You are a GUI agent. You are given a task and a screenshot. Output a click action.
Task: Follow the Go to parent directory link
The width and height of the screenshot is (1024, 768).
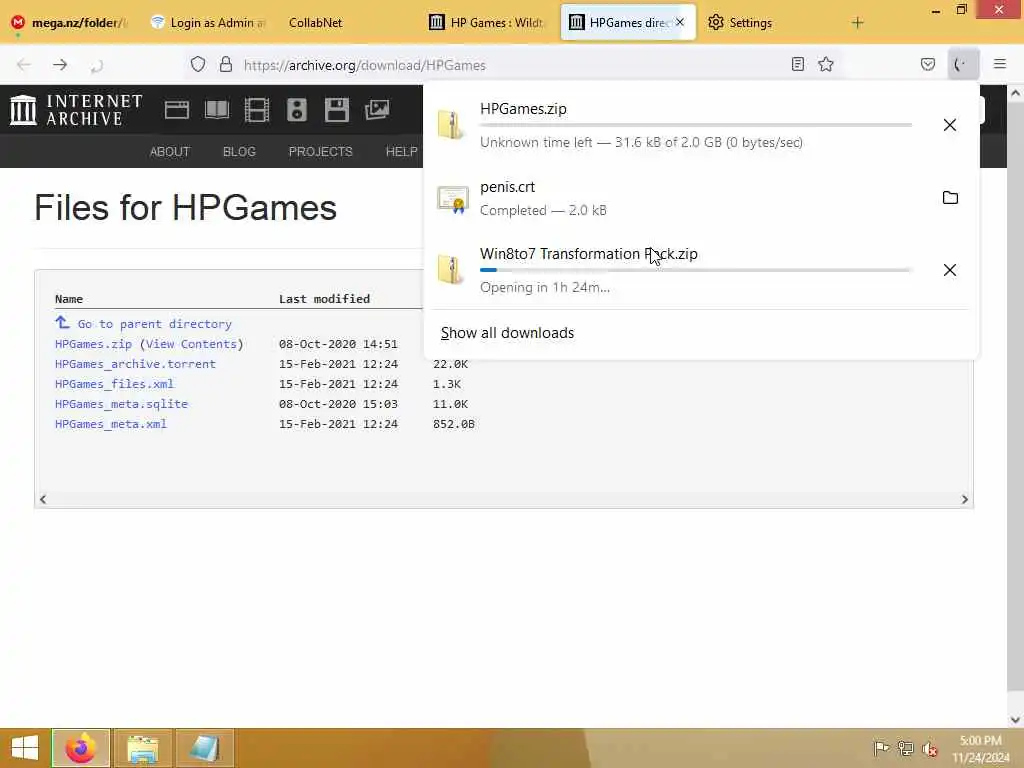click(x=154, y=324)
